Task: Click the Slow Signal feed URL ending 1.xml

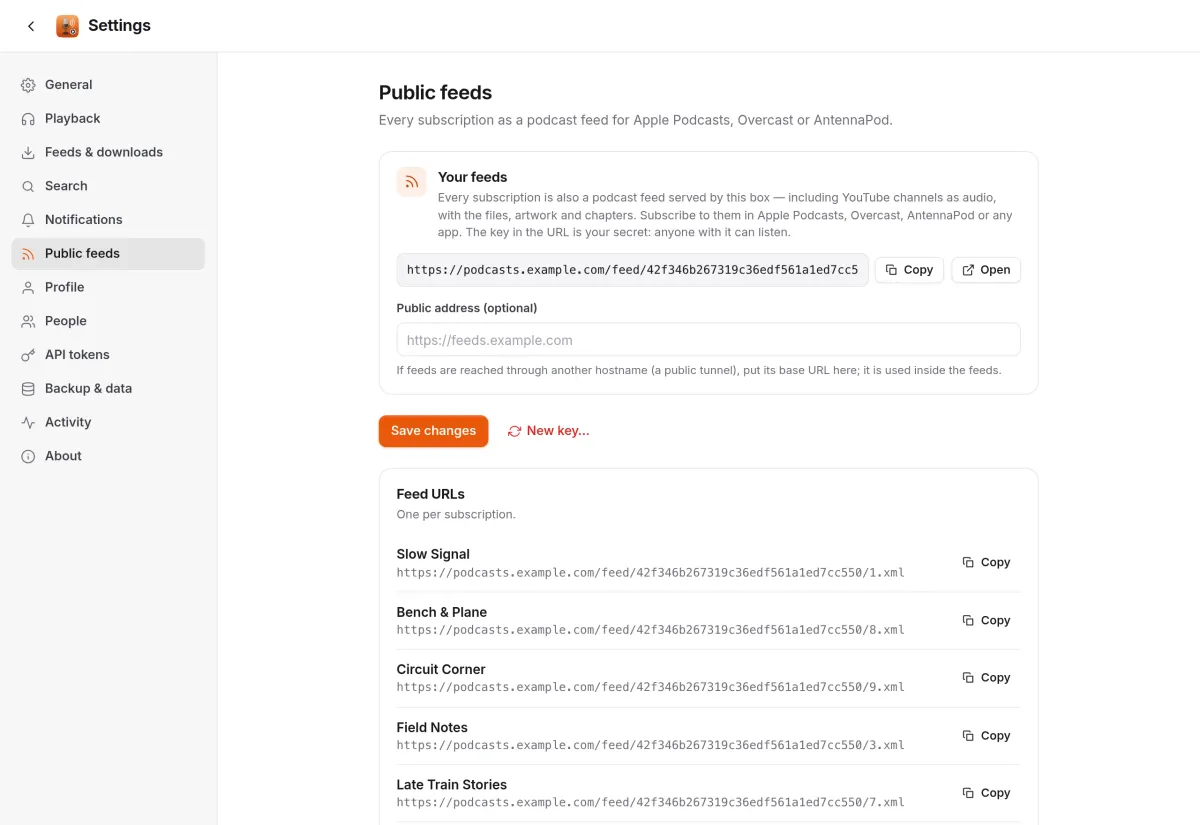Action: (651, 573)
